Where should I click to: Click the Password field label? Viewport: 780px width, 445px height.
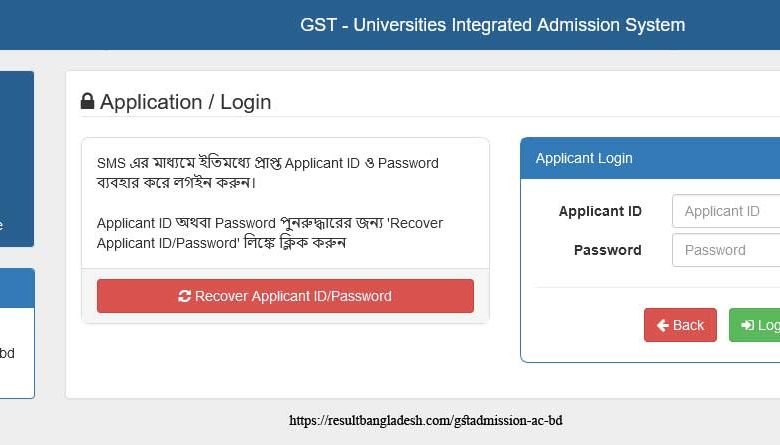click(x=607, y=250)
